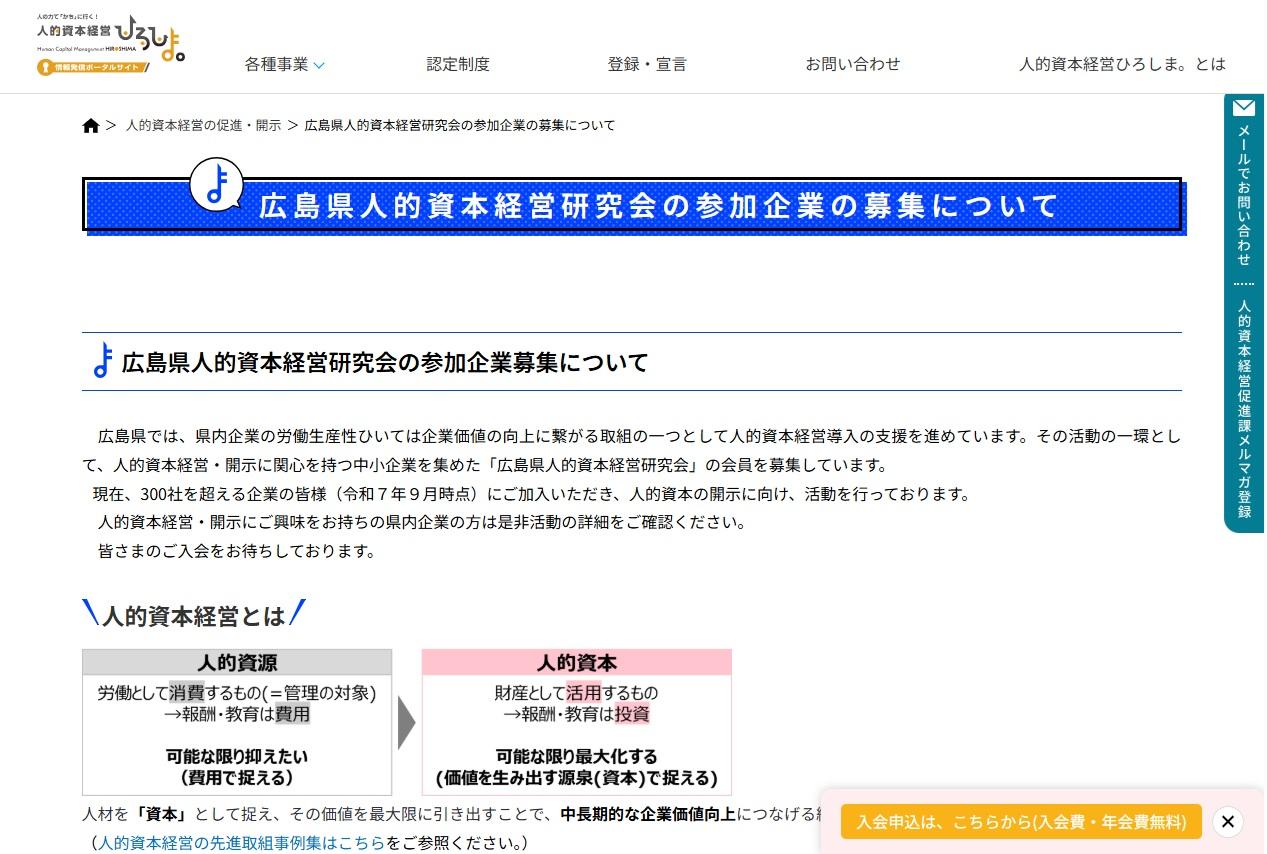Click the 人的資源 gray comparison box
The image size is (1267, 854).
point(237,722)
